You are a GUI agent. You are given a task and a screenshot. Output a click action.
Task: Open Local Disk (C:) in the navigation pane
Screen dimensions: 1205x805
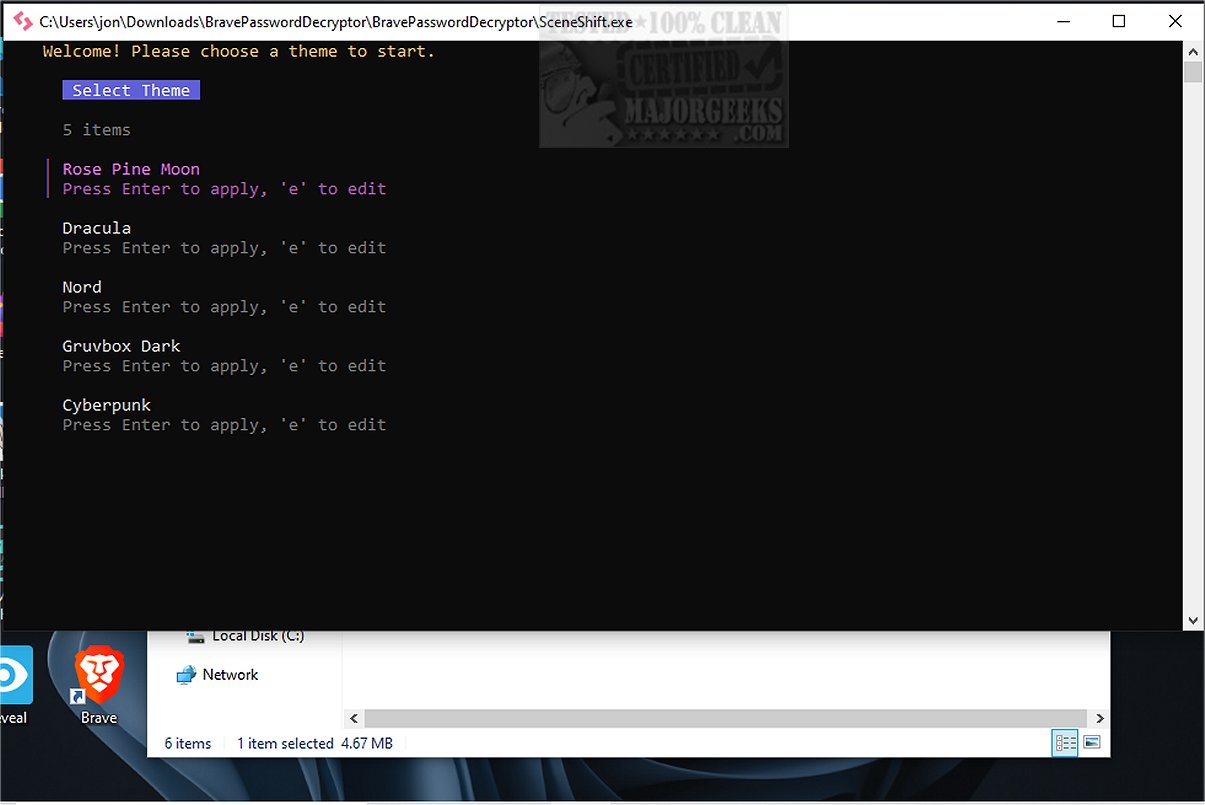point(257,636)
